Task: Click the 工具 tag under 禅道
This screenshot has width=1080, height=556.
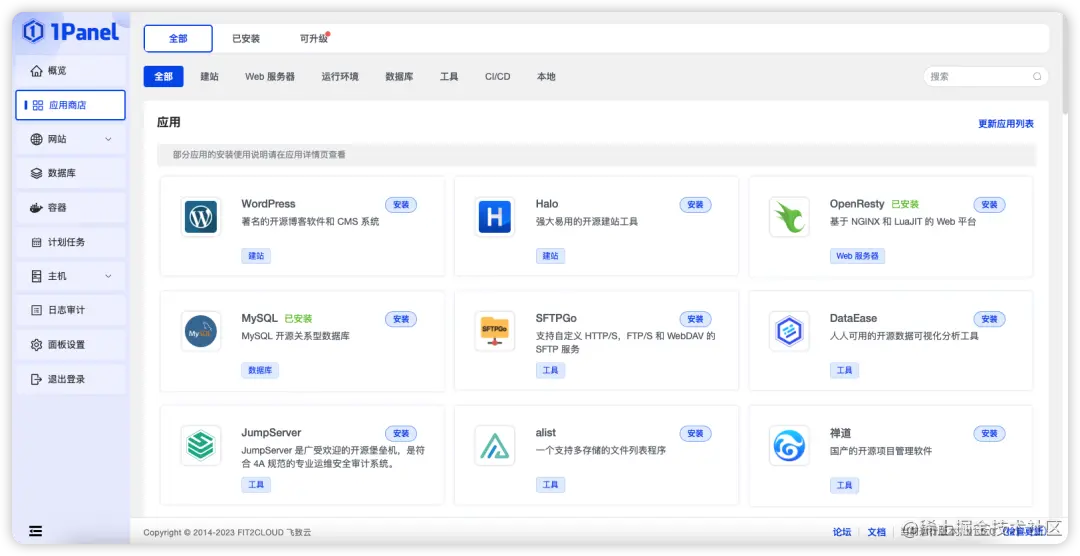Action: tap(844, 484)
